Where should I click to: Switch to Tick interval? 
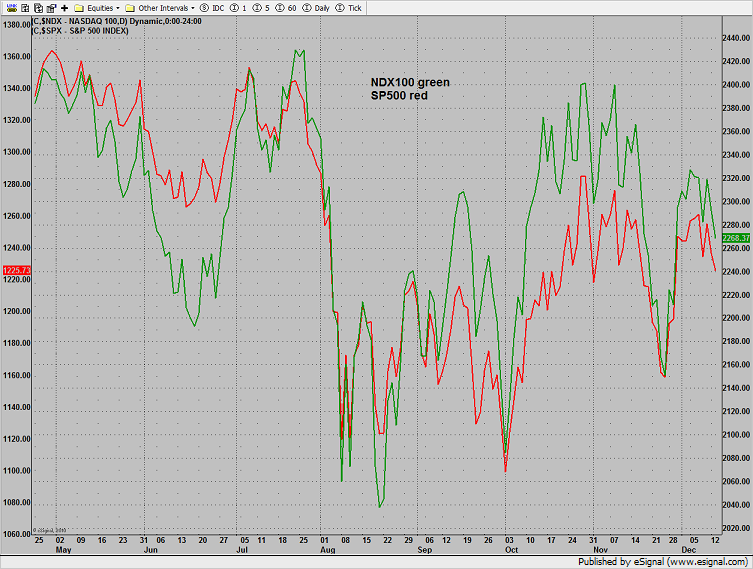[x=349, y=8]
